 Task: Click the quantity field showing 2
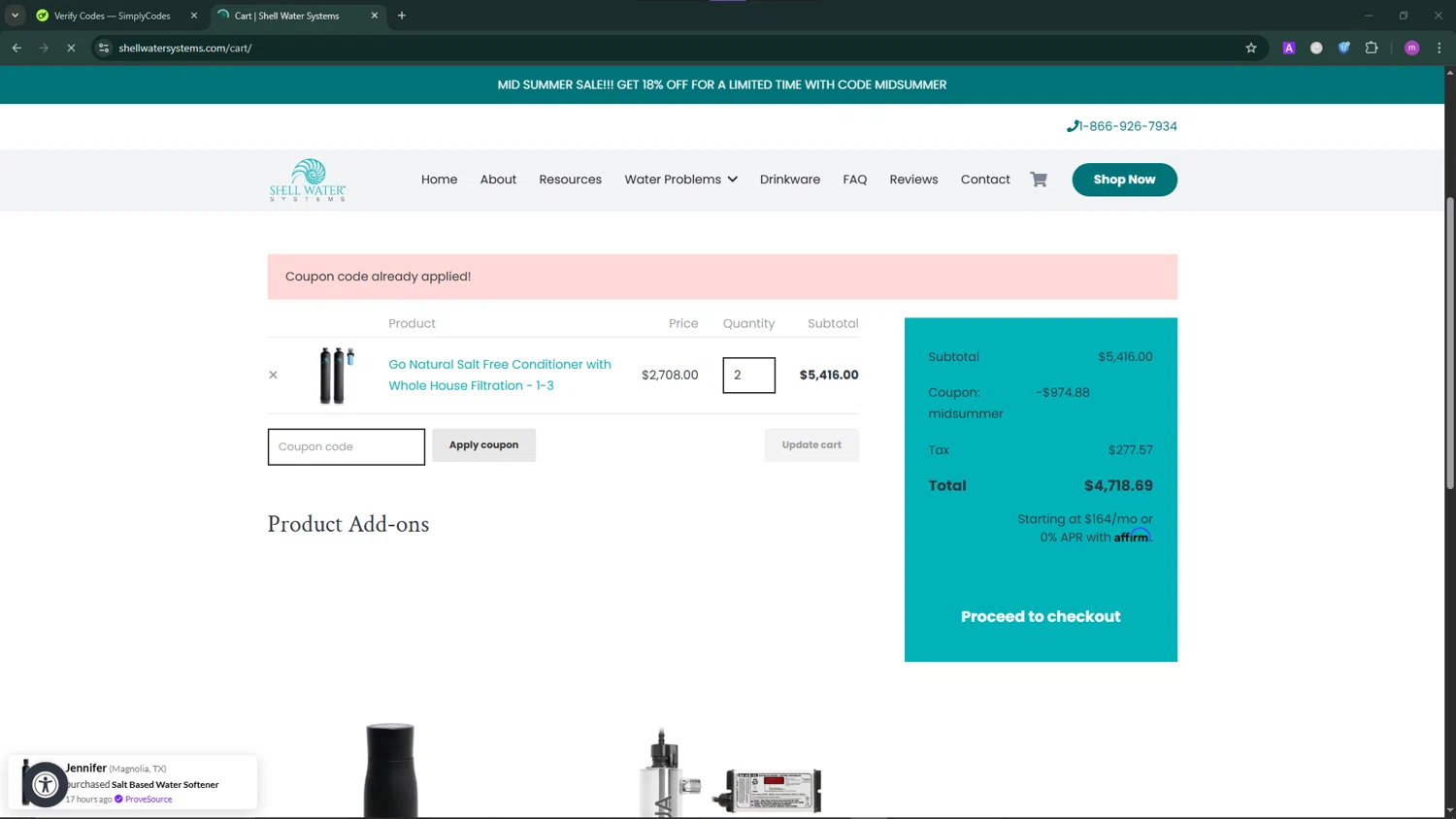click(x=748, y=376)
